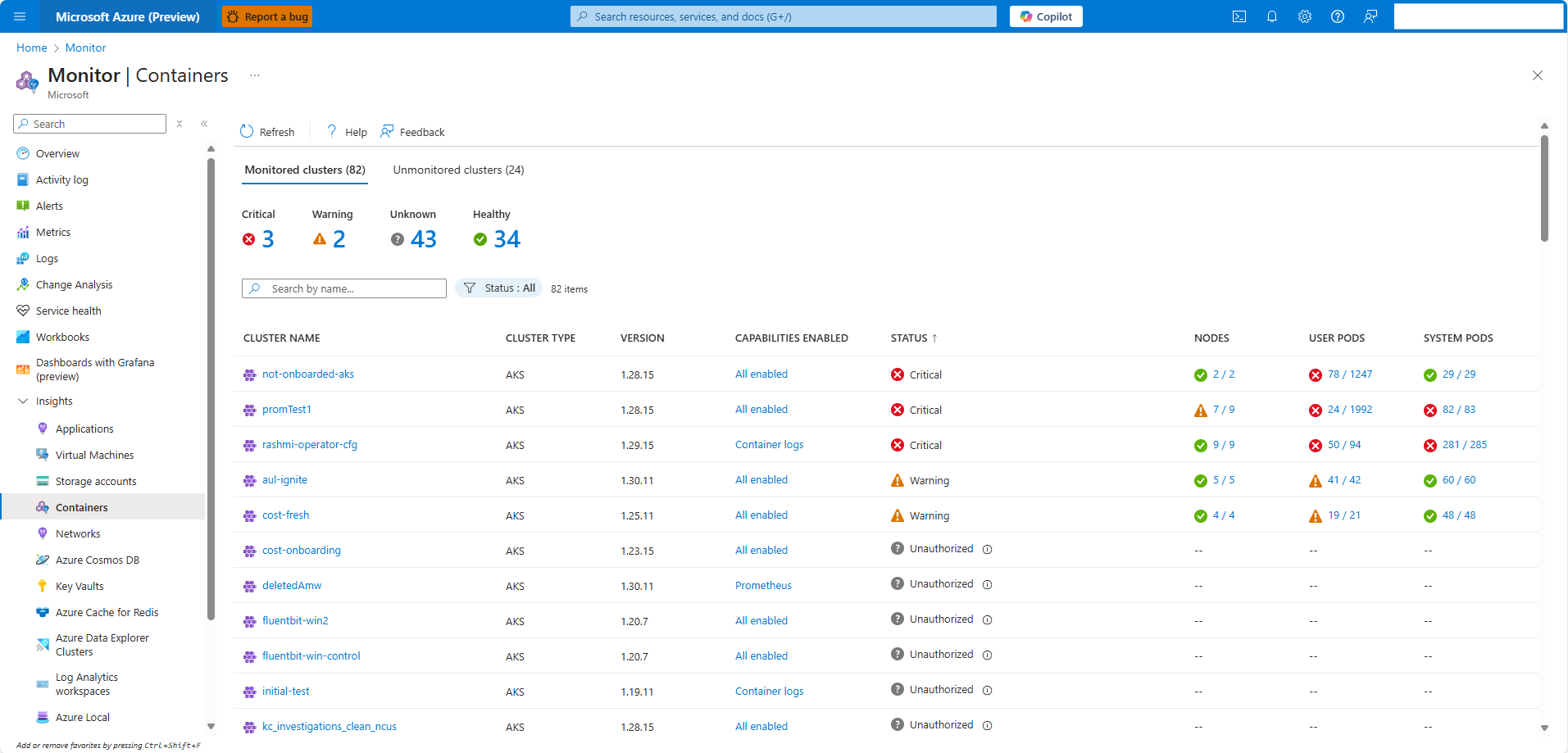Open the notifications bell

1272,16
